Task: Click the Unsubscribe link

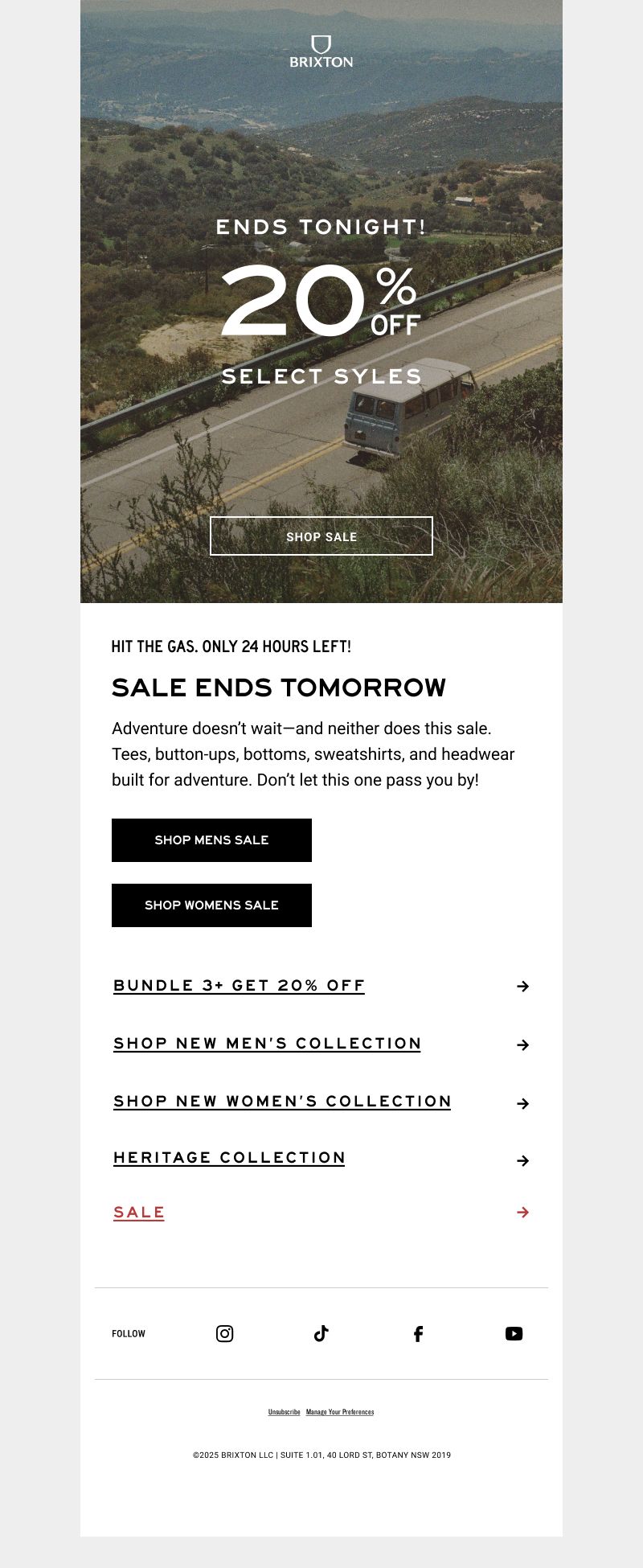Action: click(285, 1412)
